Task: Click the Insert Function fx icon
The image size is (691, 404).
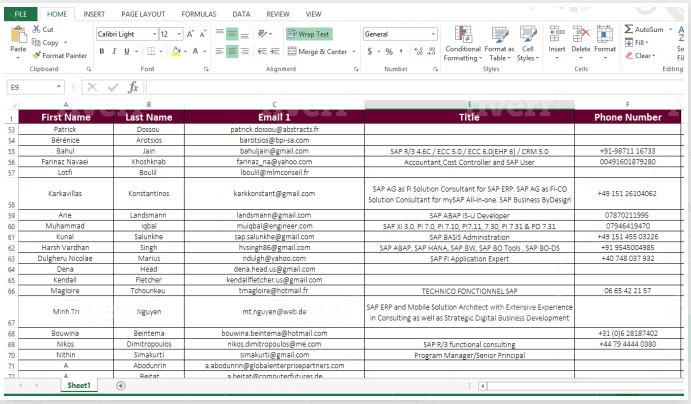Action: tap(133, 87)
